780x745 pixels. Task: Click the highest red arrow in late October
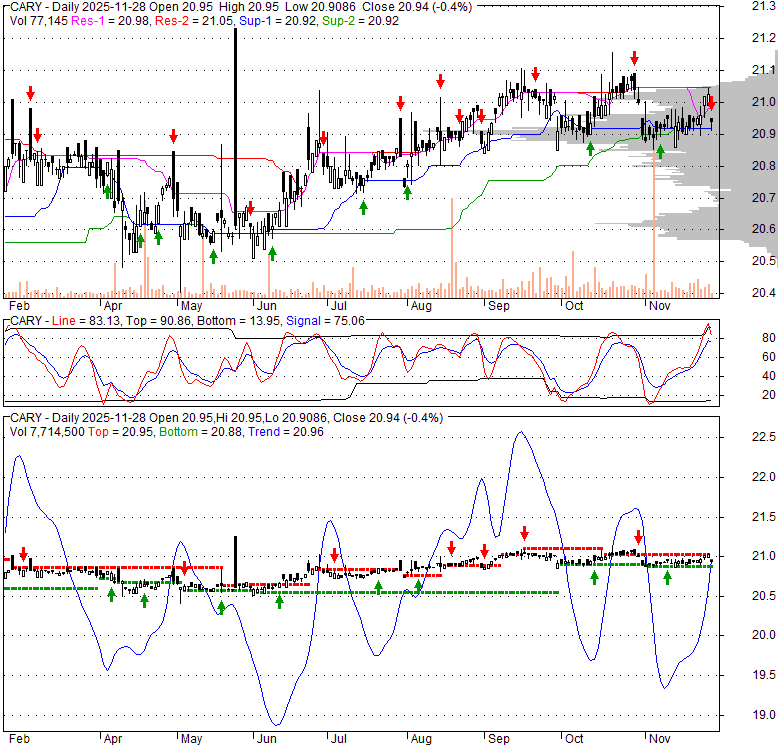click(634, 58)
